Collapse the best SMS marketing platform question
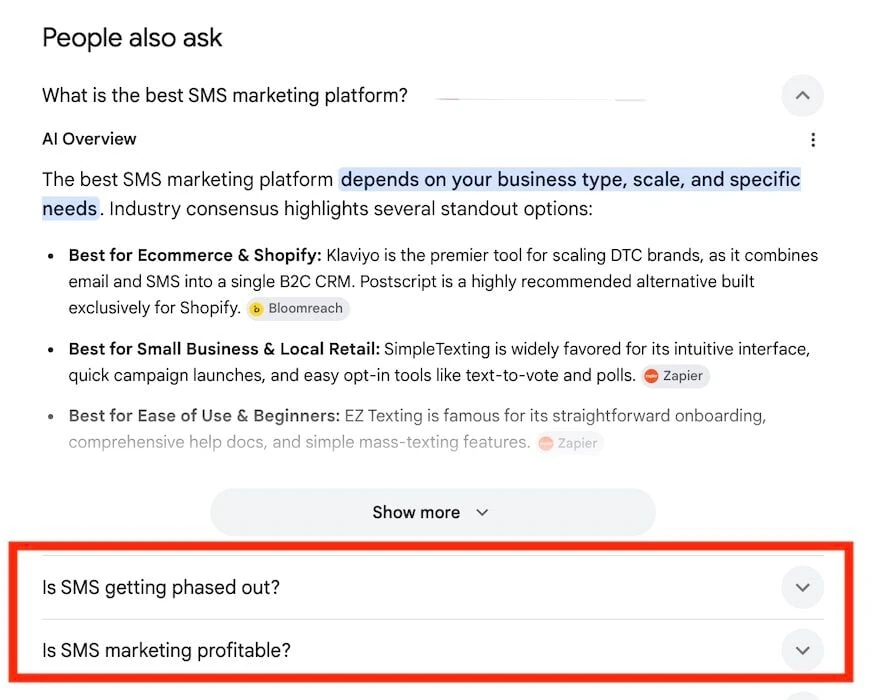 [802, 95]
